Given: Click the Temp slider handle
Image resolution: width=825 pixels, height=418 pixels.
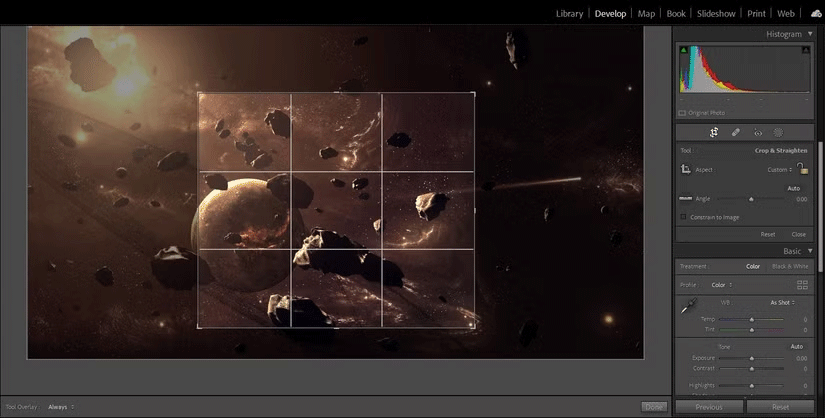Looking at the screenshot, I should tap(751, 320).
